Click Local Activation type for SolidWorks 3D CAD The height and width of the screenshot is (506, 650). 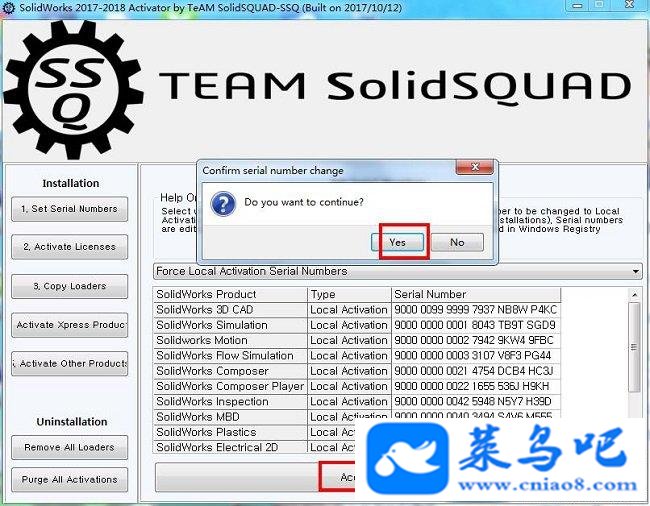click(349, 310)
